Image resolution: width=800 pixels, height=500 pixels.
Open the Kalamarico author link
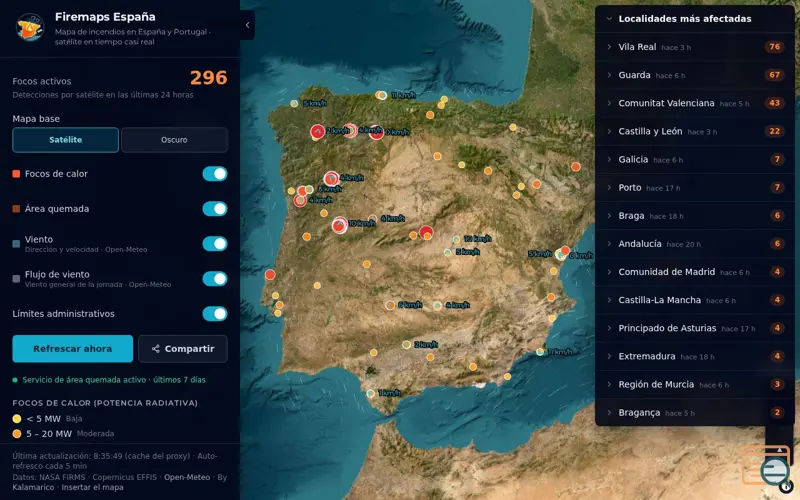point(33,487)
